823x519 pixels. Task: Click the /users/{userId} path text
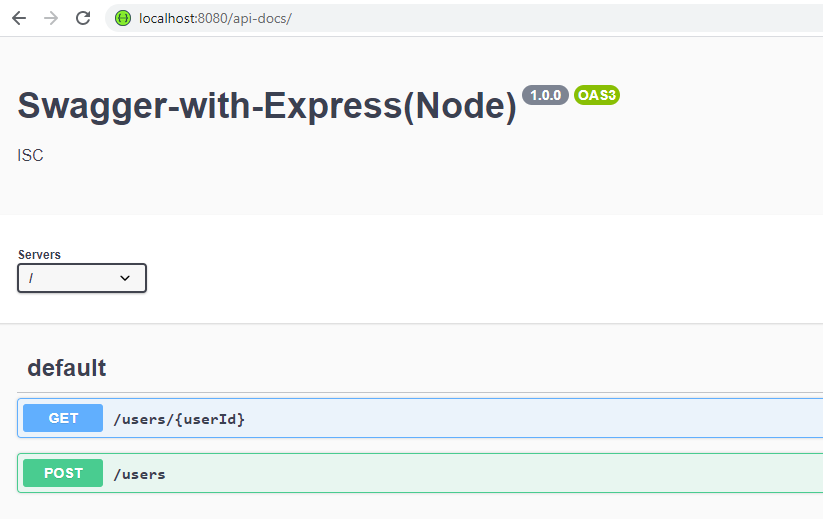180,419
